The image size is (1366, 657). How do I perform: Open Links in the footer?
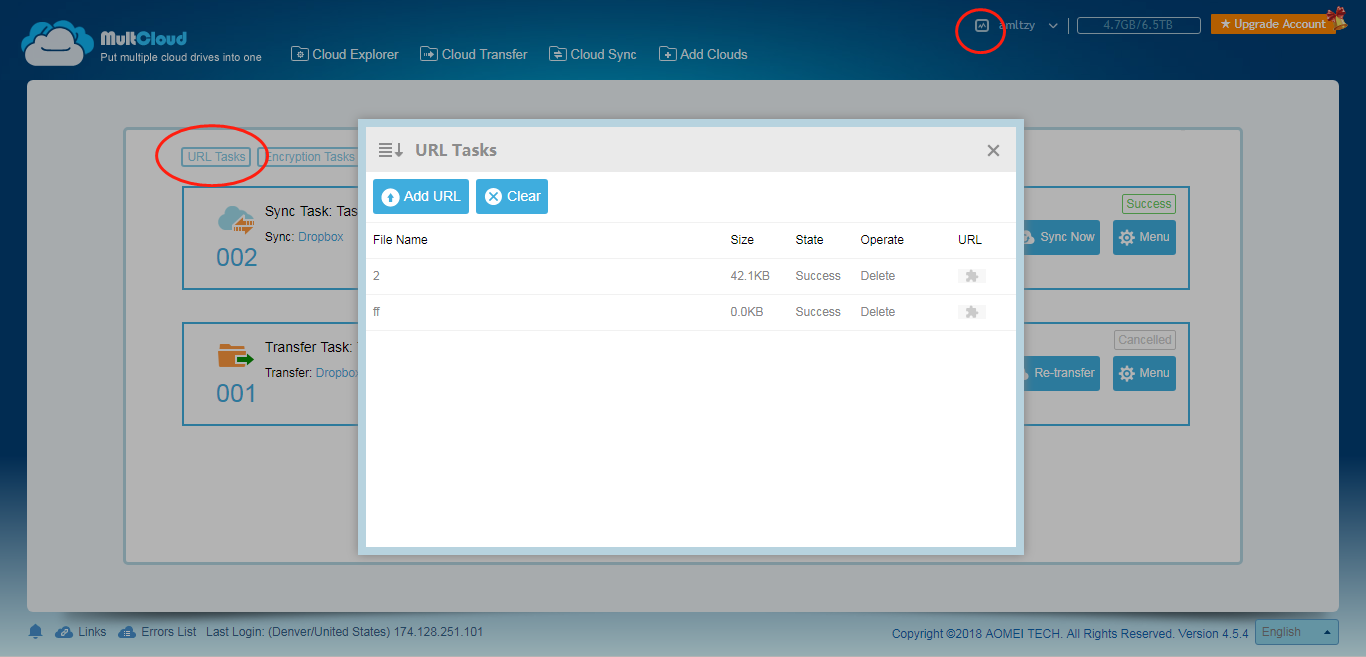click(81, 632)
